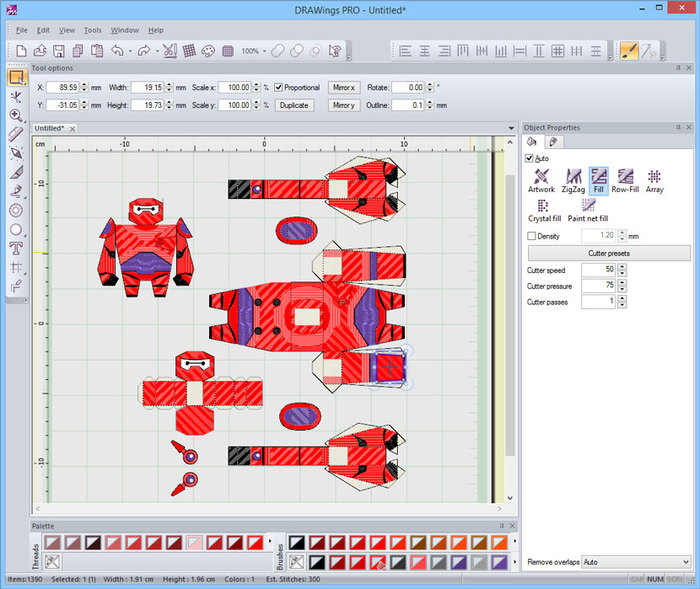Screen dimensions: 700x589
Task: Activate the Zoom magnifier tool
Action: pyautogui.click(x=16, y=116)
